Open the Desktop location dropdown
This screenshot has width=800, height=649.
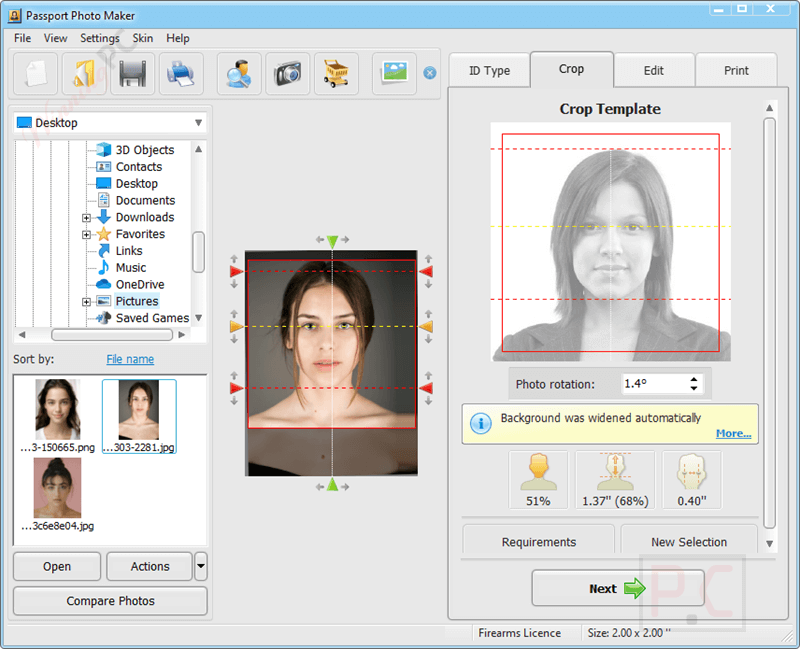click(198, 123)
